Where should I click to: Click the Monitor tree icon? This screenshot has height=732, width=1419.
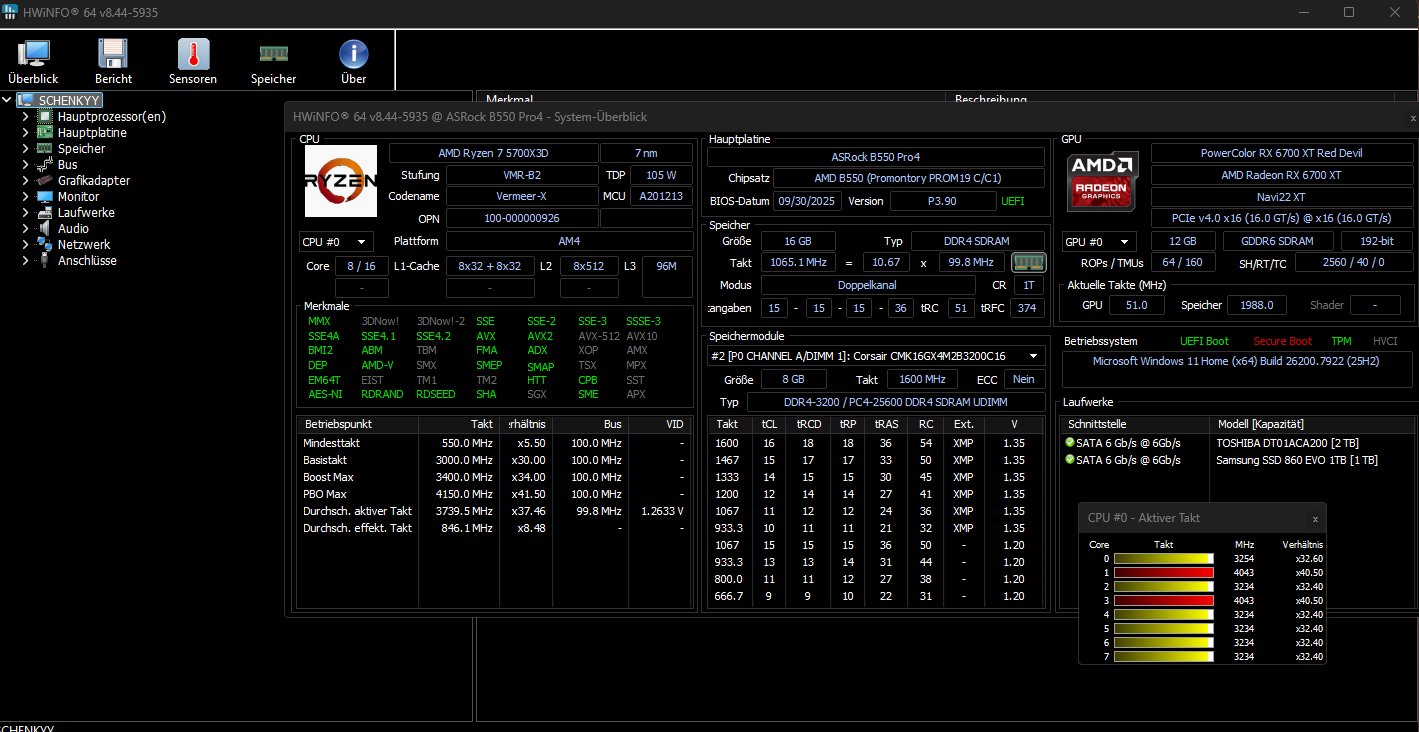[46, 196]
